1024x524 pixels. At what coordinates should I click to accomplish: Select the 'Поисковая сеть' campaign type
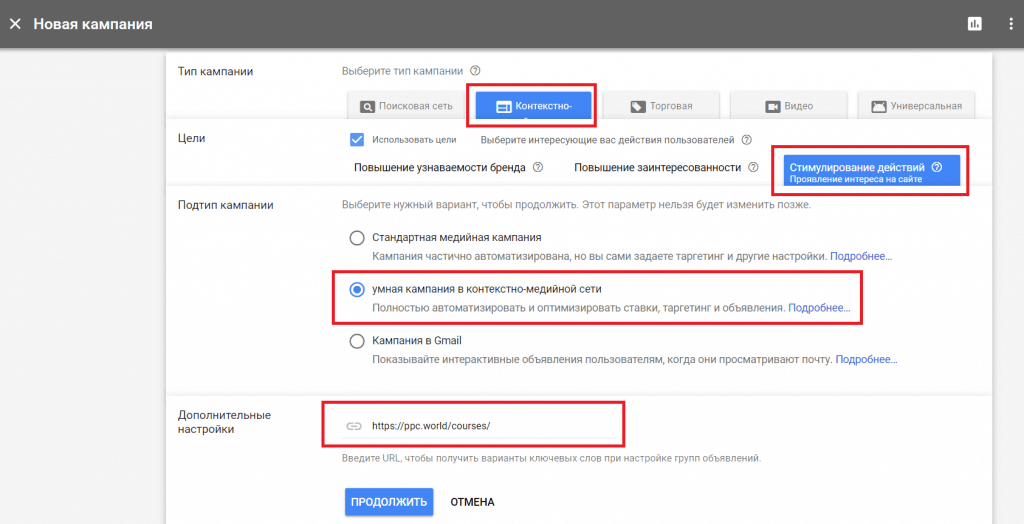click(408, 106)
